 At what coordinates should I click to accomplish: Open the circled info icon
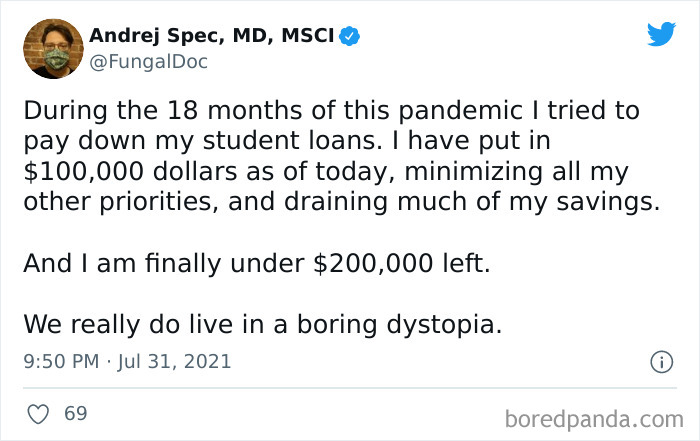click(x=660, y=362)
